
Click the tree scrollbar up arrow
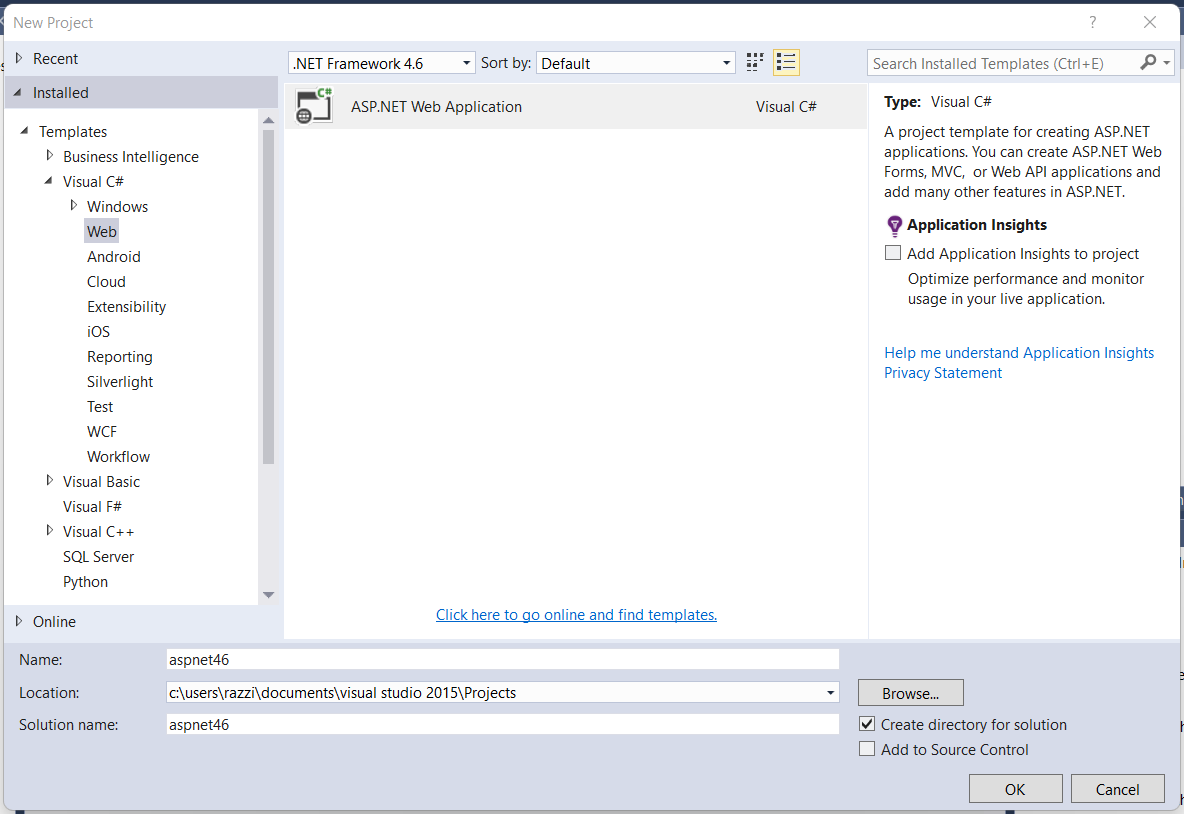(x=268, y=120)
